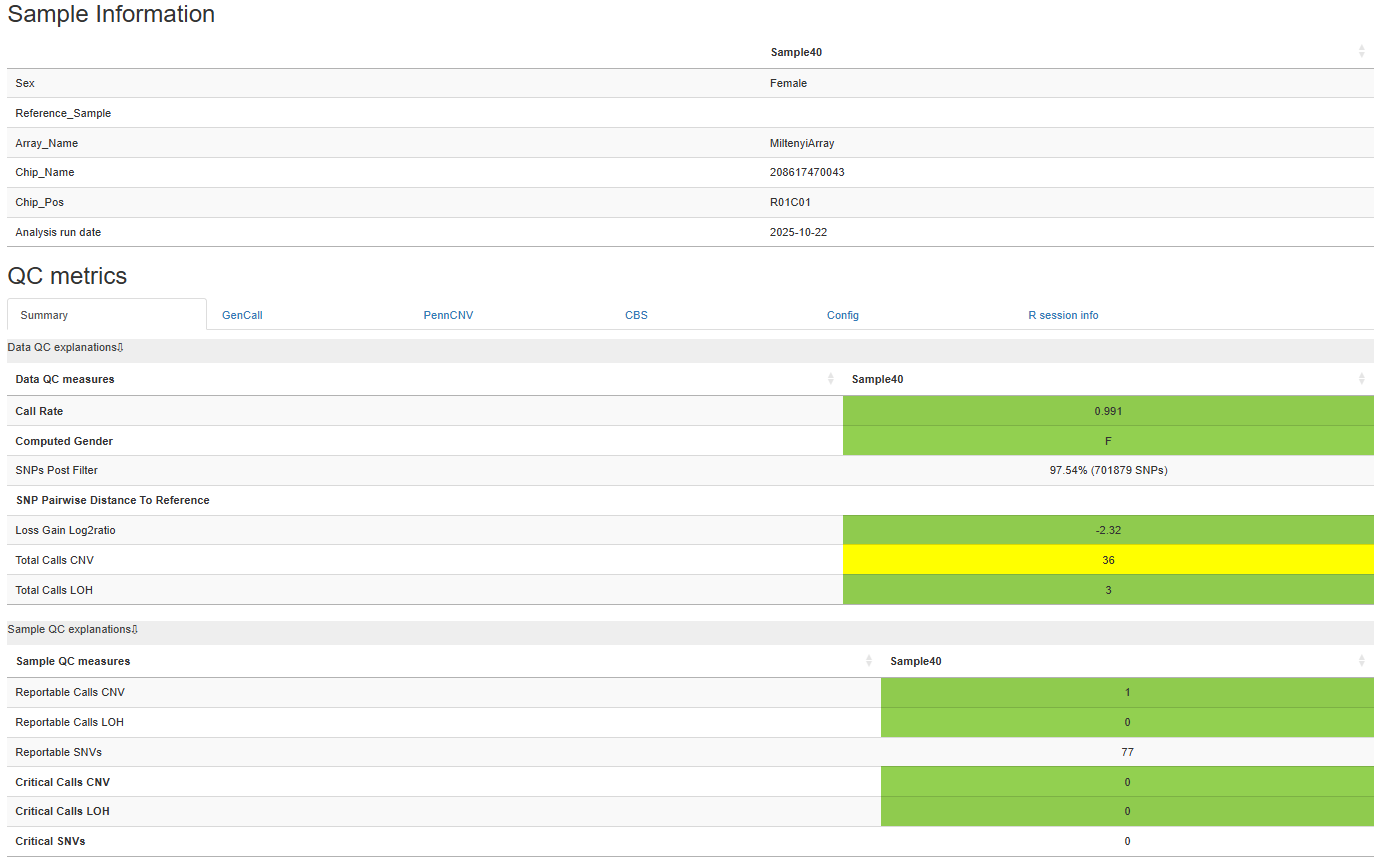Screen dimensions: 1383x865
Task: Click sort arrows beside Sample QC measures header
Action: click(x=868, y=661)
